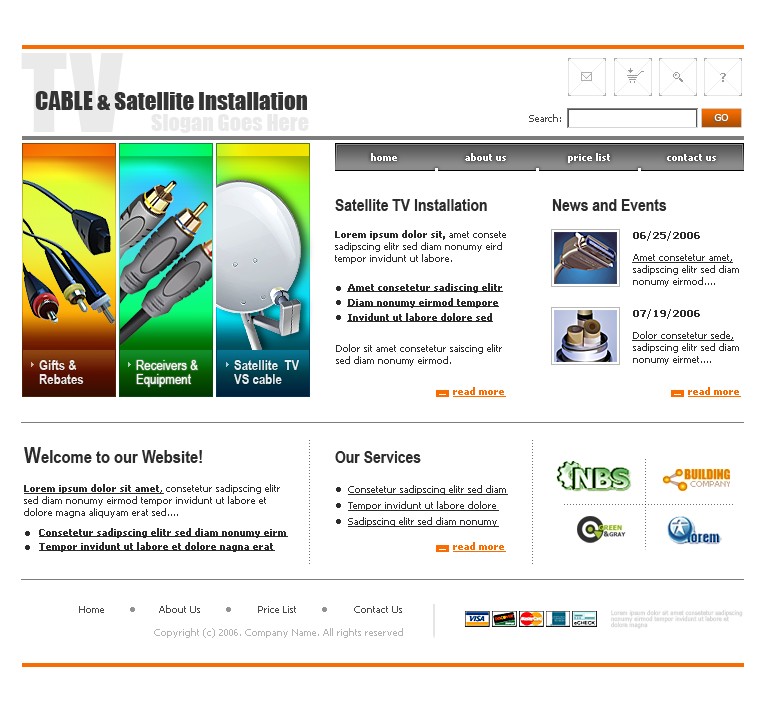Open the home navigation tab
The image size is (763, 709).
pyautogui.click(x=384, y=157)
